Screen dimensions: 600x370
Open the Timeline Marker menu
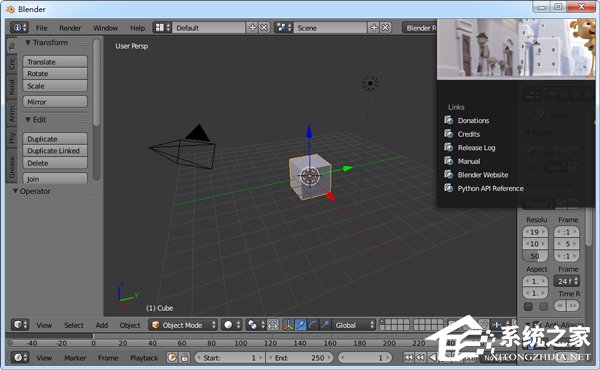pos(75,358)
